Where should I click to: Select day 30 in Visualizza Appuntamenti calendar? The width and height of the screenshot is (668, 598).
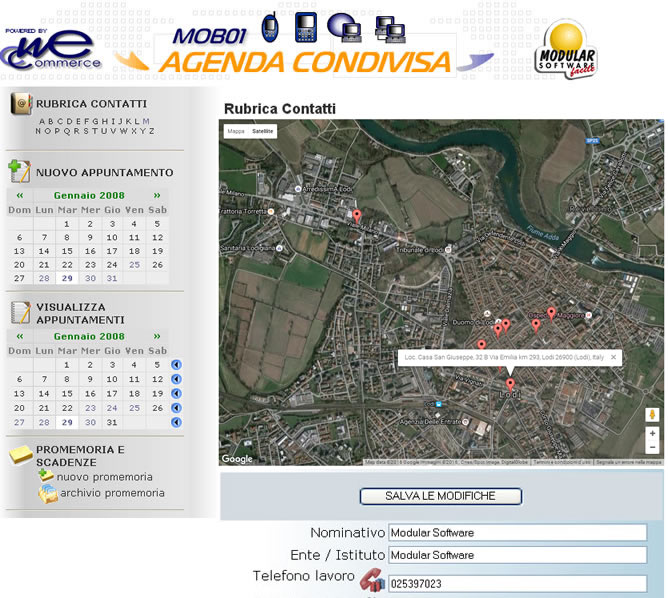[x=90, y=423]
